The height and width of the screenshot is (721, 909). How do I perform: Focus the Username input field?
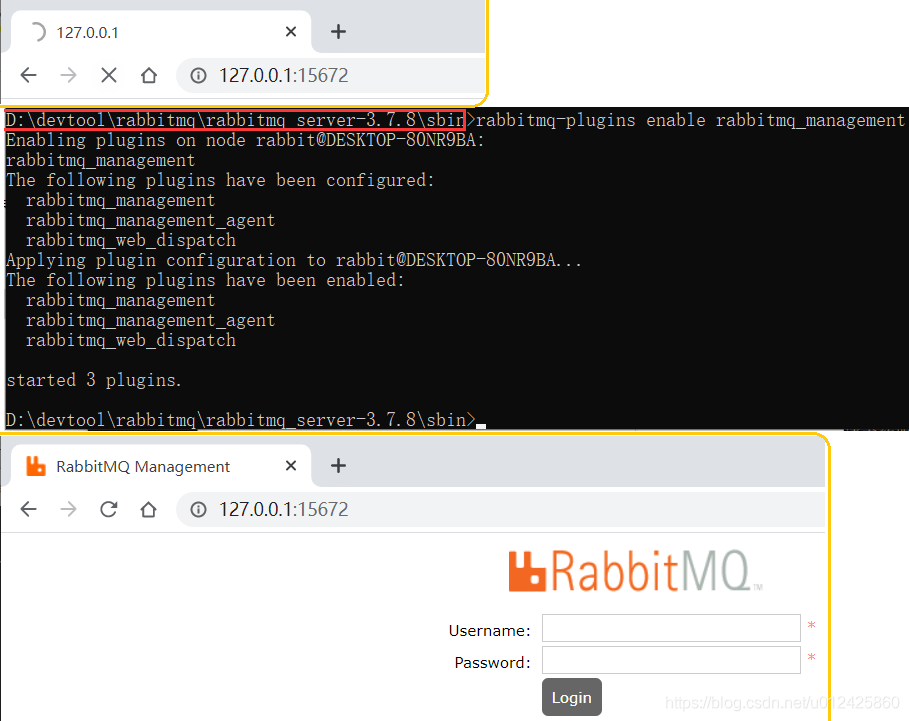[671, 628]
